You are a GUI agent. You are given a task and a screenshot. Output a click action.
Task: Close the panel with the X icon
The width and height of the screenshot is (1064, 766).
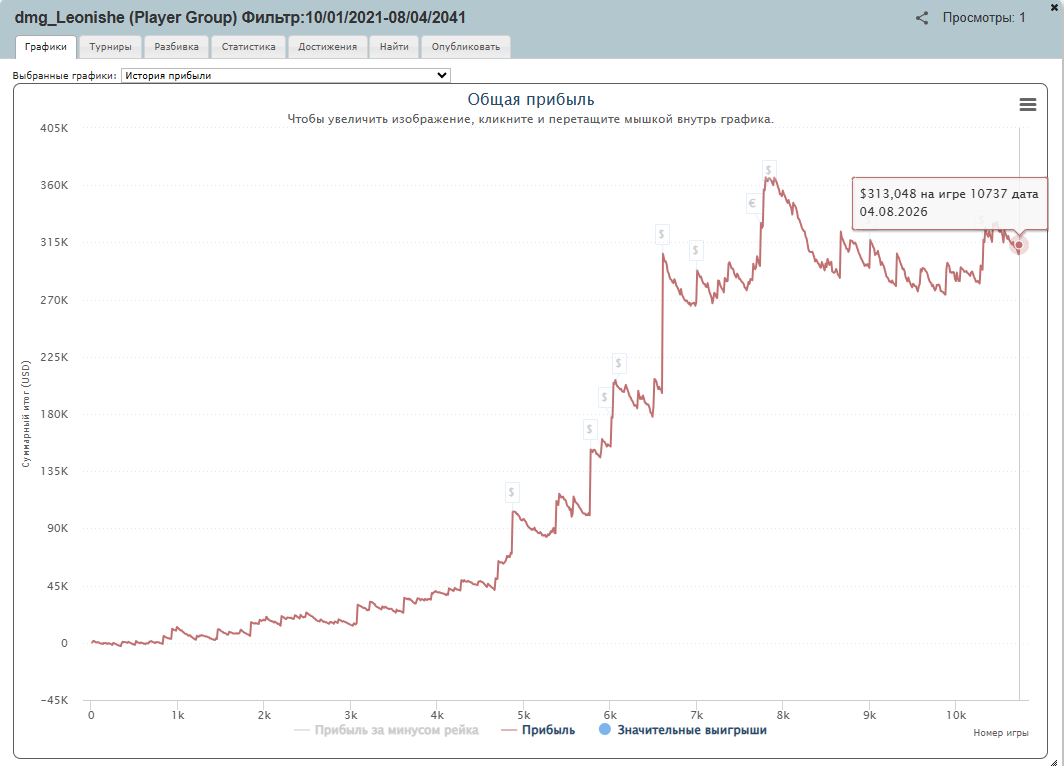pos(1054,7)
